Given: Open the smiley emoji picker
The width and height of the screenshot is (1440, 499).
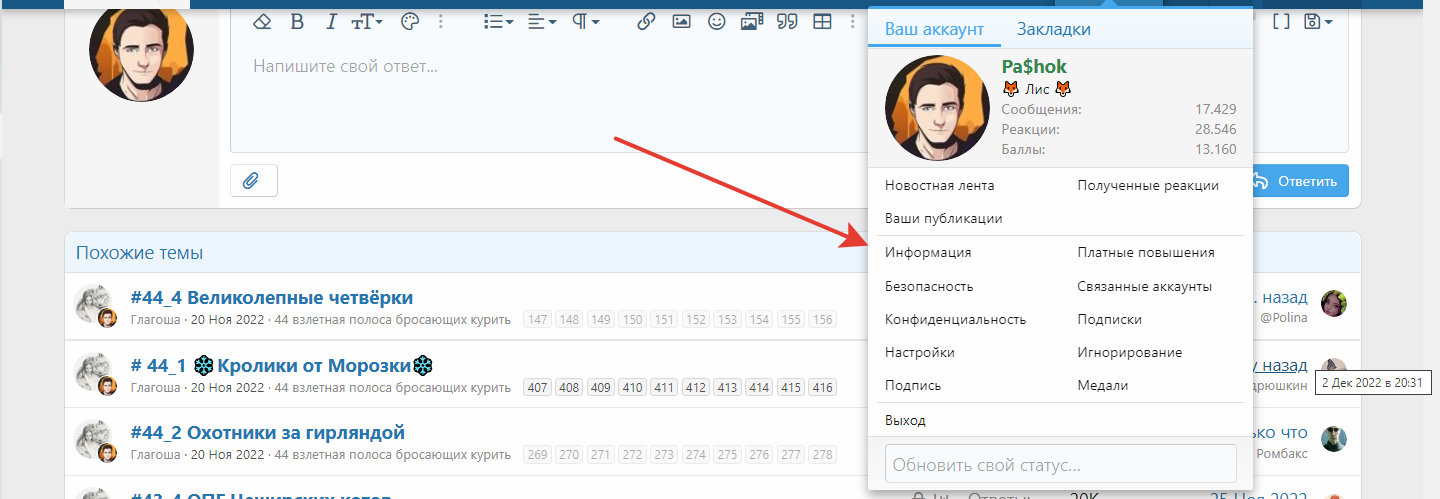Looking at the screenshot, I should [716, 21].
